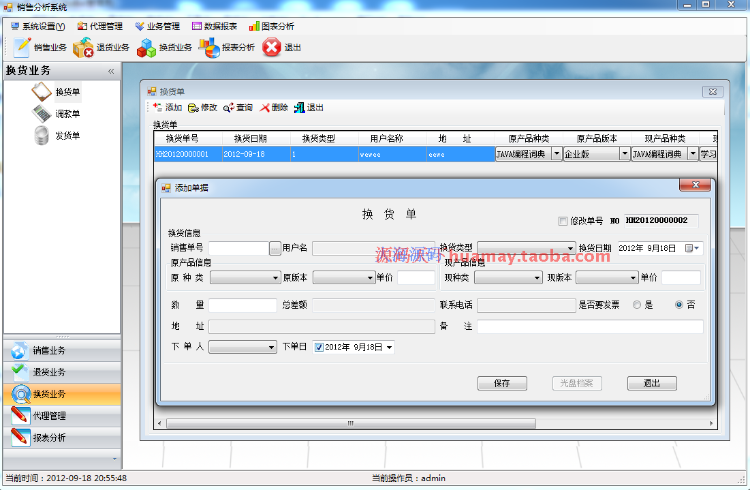The height and width of the screenshot is (490, 750).
Task: Click the 退出 button in 添加单据 dialog
Action: point(651,383)
